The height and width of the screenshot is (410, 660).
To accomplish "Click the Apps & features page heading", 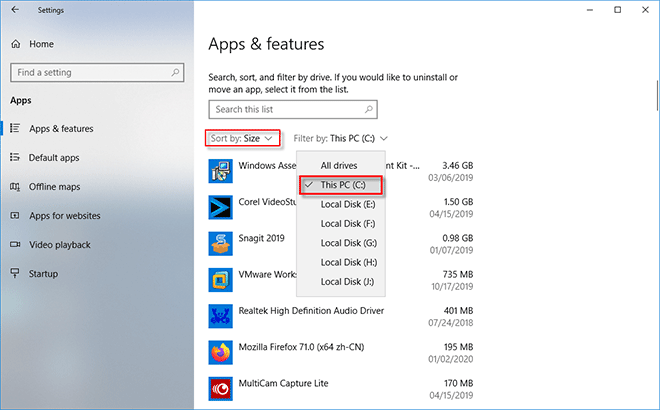I will click(x=266, y=44).
